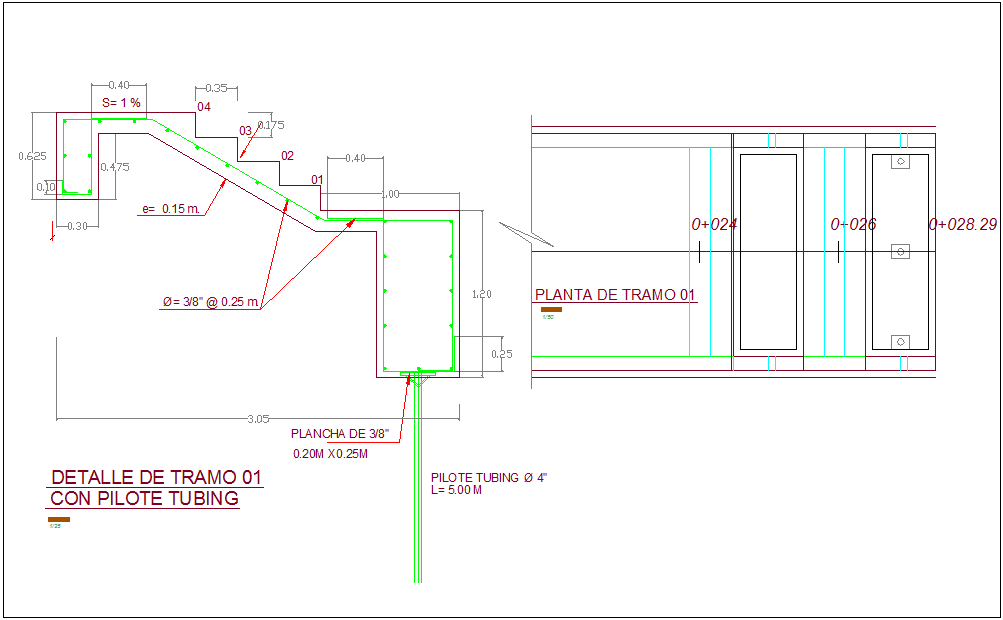
Task: Click the S= 1 % slope label
Action: 121,102
